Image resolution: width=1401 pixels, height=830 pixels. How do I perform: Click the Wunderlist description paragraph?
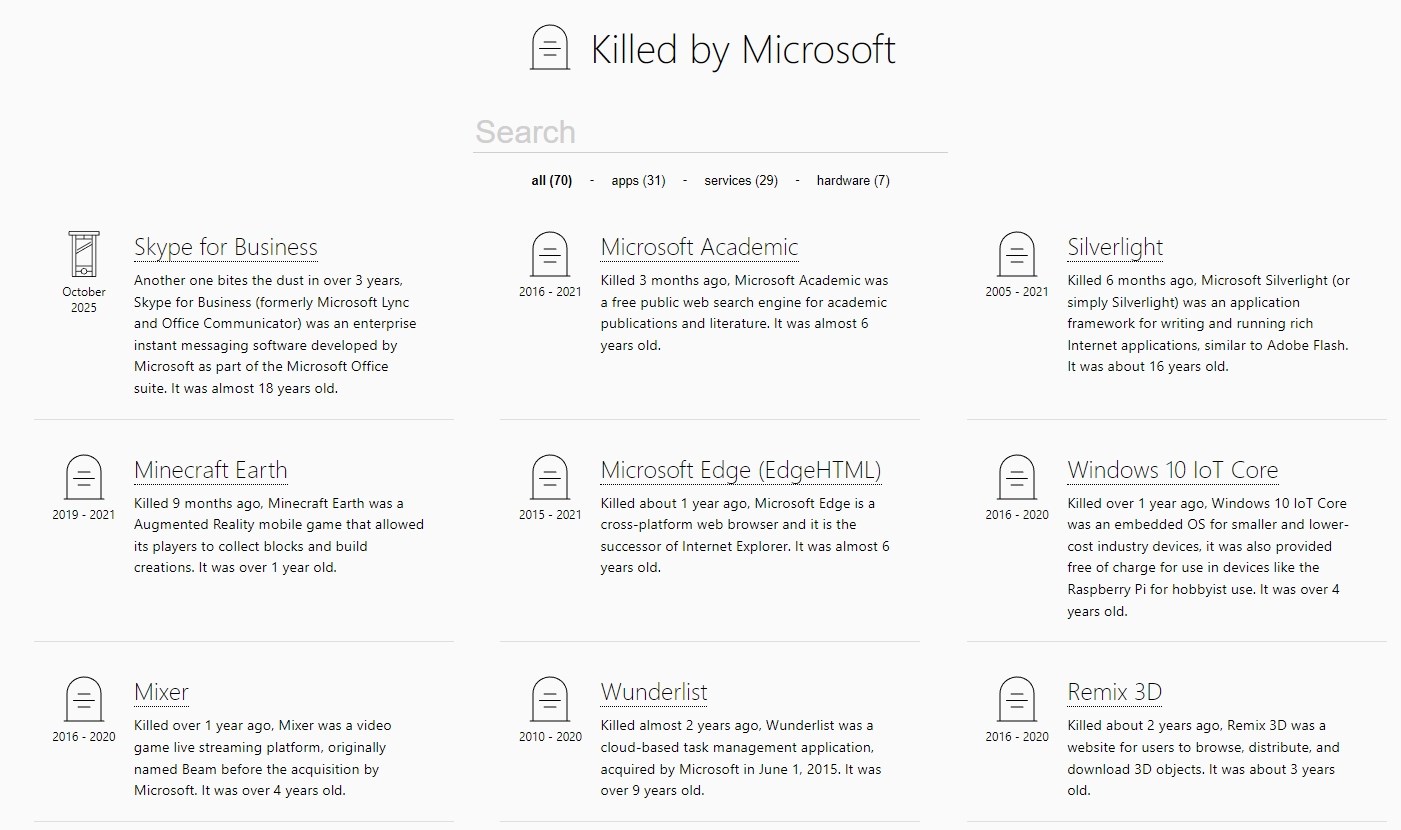(741, 758)
